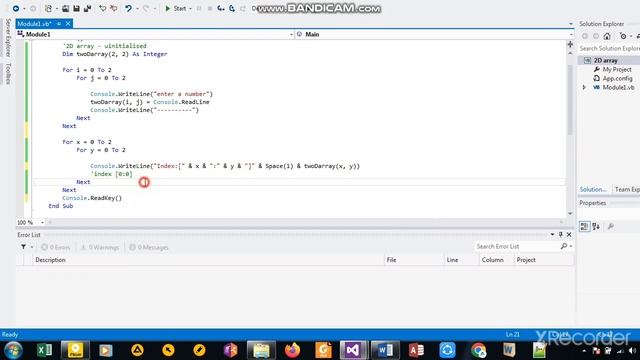Click the Properties Categorized view icon
Screen dimensions: 640x360
pos(584,227)
